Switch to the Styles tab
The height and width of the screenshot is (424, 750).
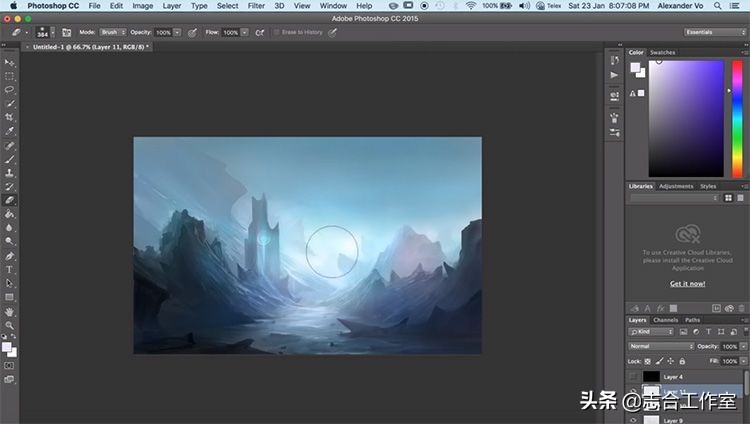coord(708,186)
